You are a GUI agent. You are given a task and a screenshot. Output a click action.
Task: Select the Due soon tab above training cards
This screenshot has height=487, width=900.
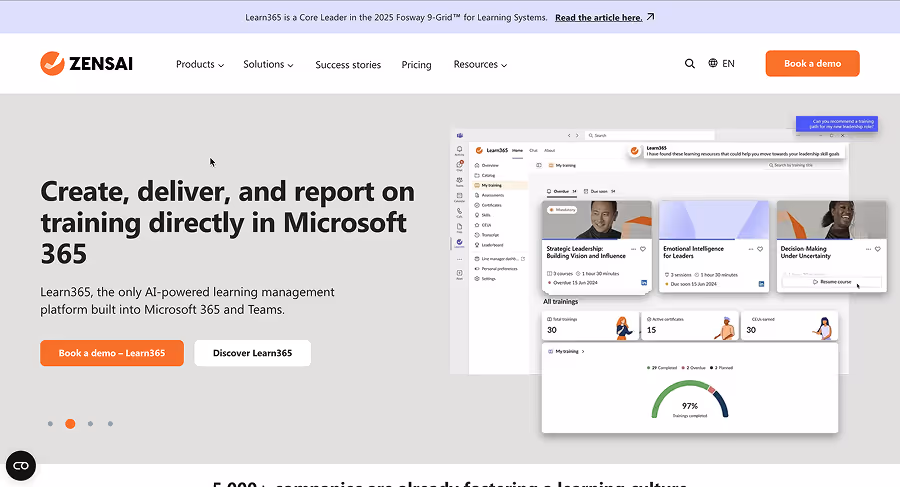(x=599, y=191)
